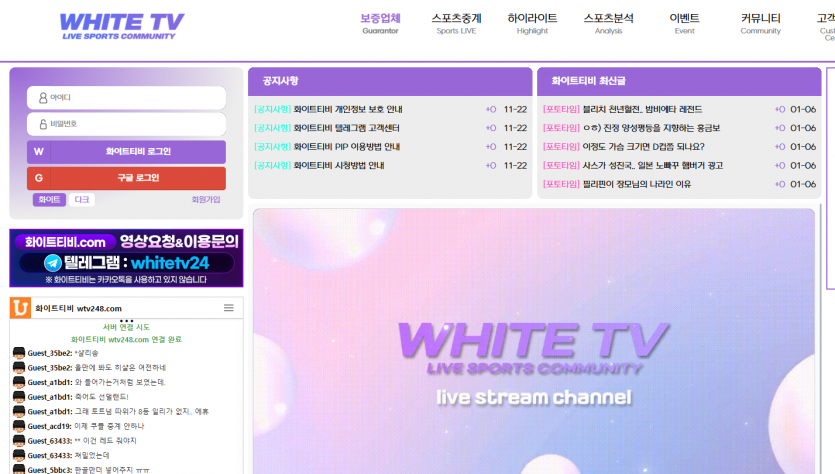Click the 아이디 username input field
The image size is (835, 474).
point(126,98)
